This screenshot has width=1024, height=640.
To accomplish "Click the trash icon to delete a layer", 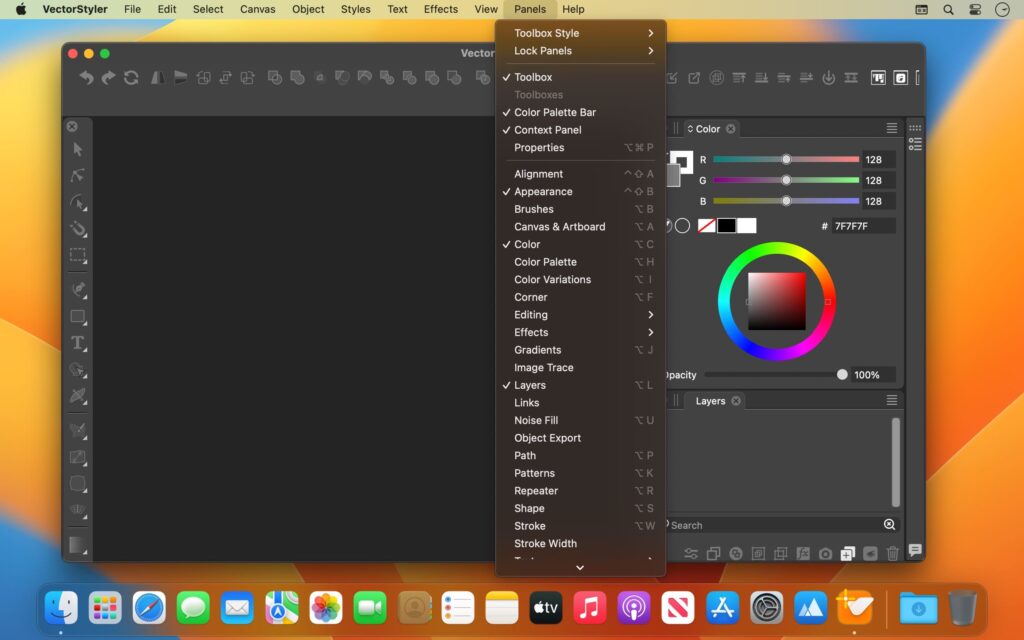I will [892, 552].
